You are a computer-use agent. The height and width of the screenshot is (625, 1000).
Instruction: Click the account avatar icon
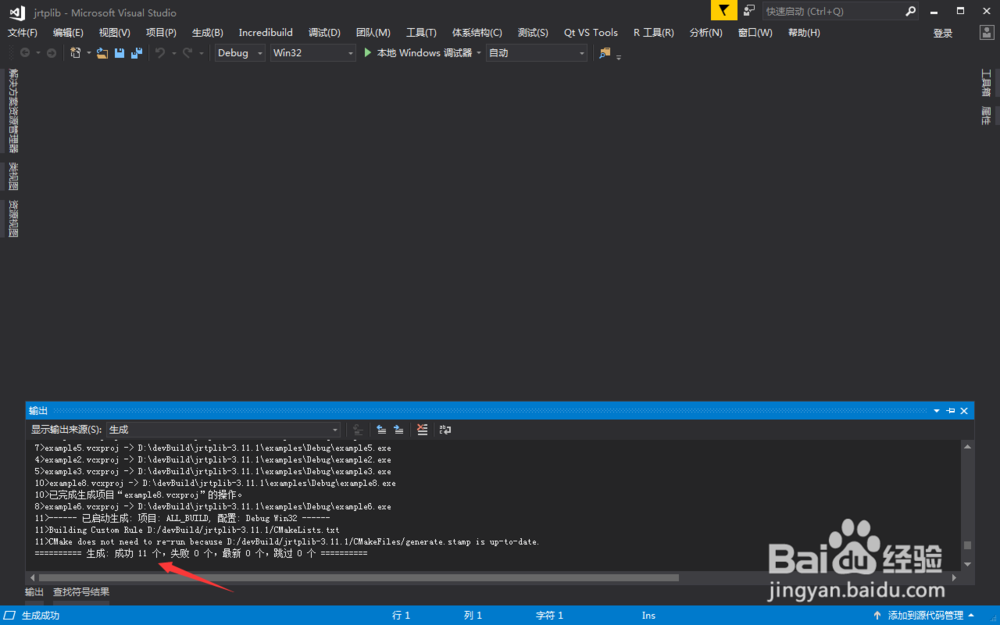click(x=987, y=33)
